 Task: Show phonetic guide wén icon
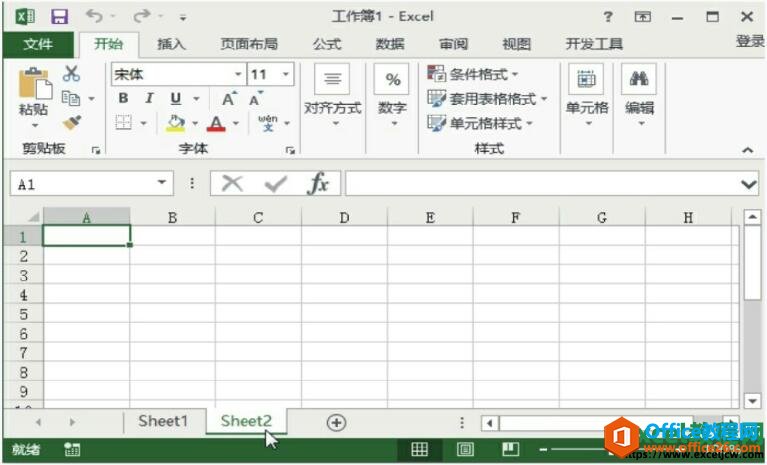point(268,122)
